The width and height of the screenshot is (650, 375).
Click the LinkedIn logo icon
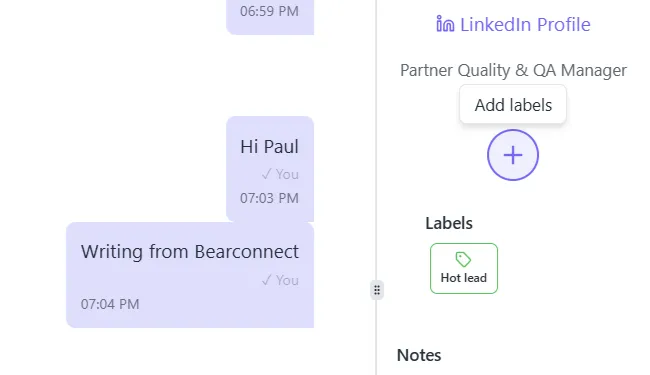445,24
